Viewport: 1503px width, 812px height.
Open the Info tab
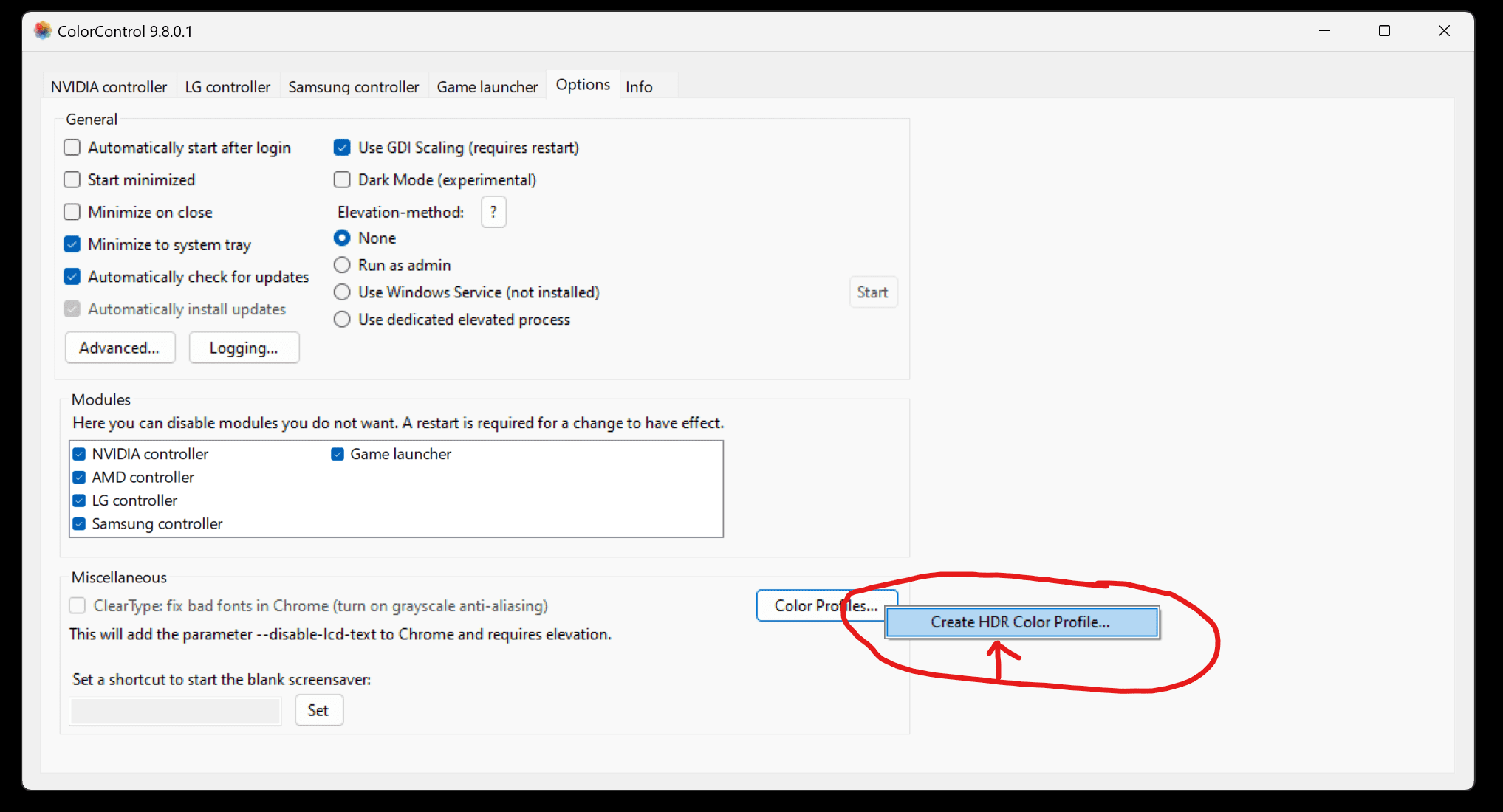pos(640,86)
